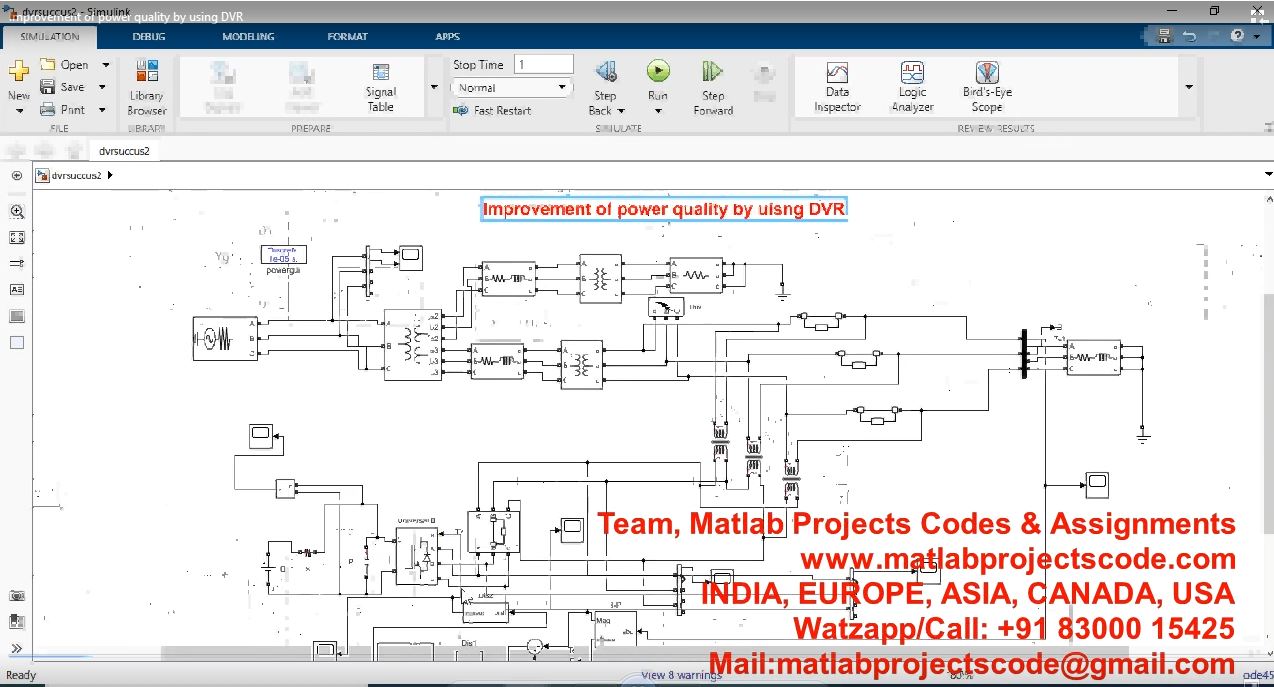The width and height of the screenshot is (1274, 687).
Task: Open the Step Back dropdown arrow
Action: point(621,111)
